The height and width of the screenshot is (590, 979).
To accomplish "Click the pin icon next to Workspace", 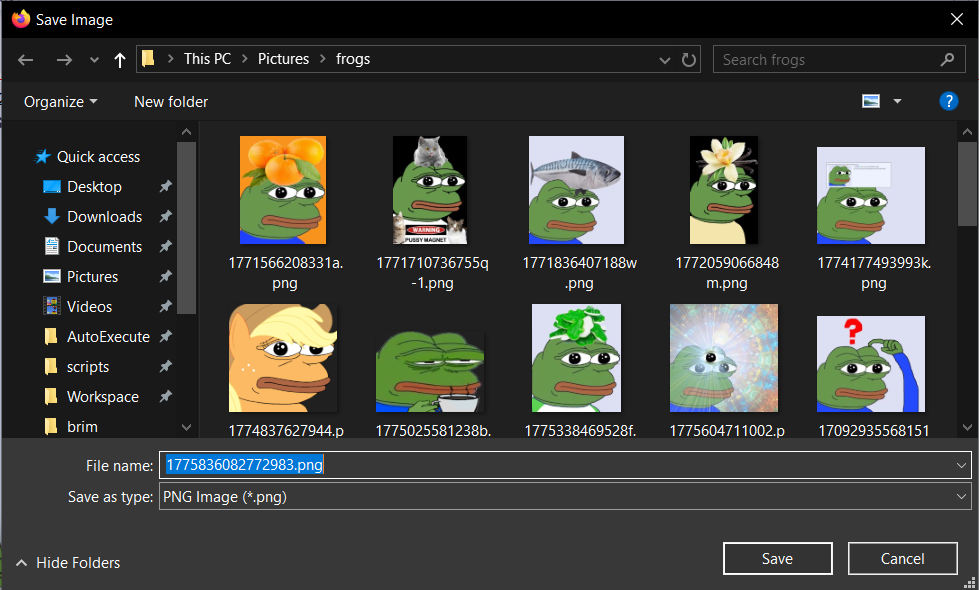I will pyautogui.click(x=165, y=396).
